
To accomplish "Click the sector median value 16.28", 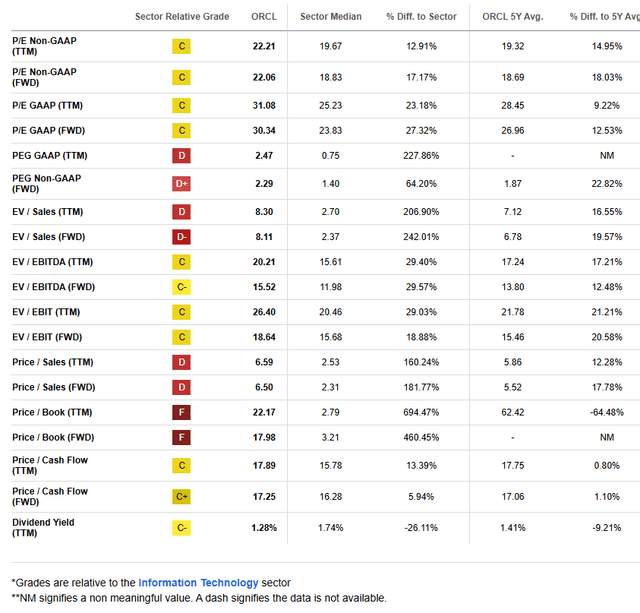I will (331, 497).
